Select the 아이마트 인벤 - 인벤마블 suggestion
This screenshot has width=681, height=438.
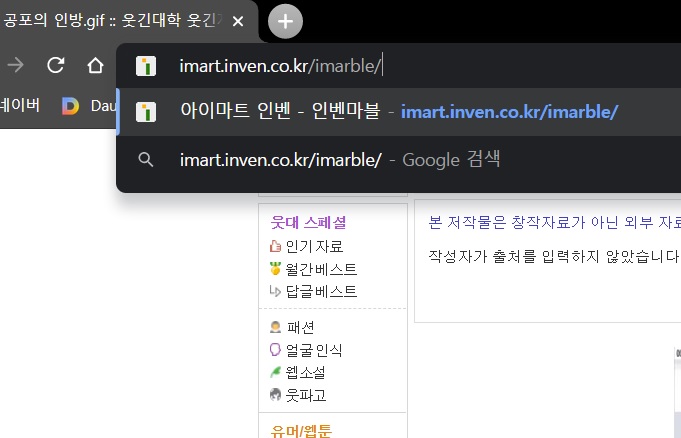coord(399,112)
